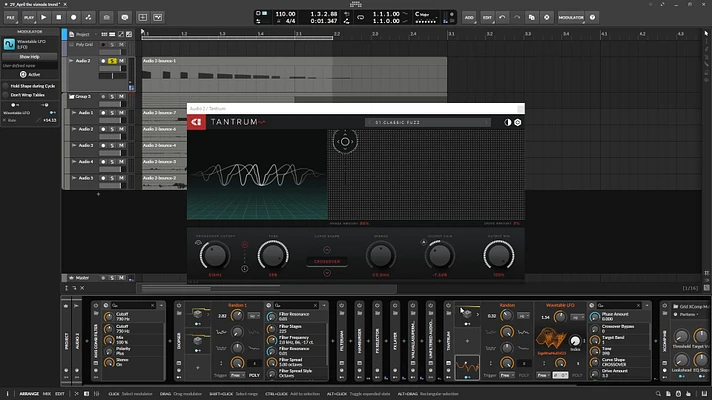
Task: Expand the Audio 1 track disclosure arrow
Action: point(74,113)
